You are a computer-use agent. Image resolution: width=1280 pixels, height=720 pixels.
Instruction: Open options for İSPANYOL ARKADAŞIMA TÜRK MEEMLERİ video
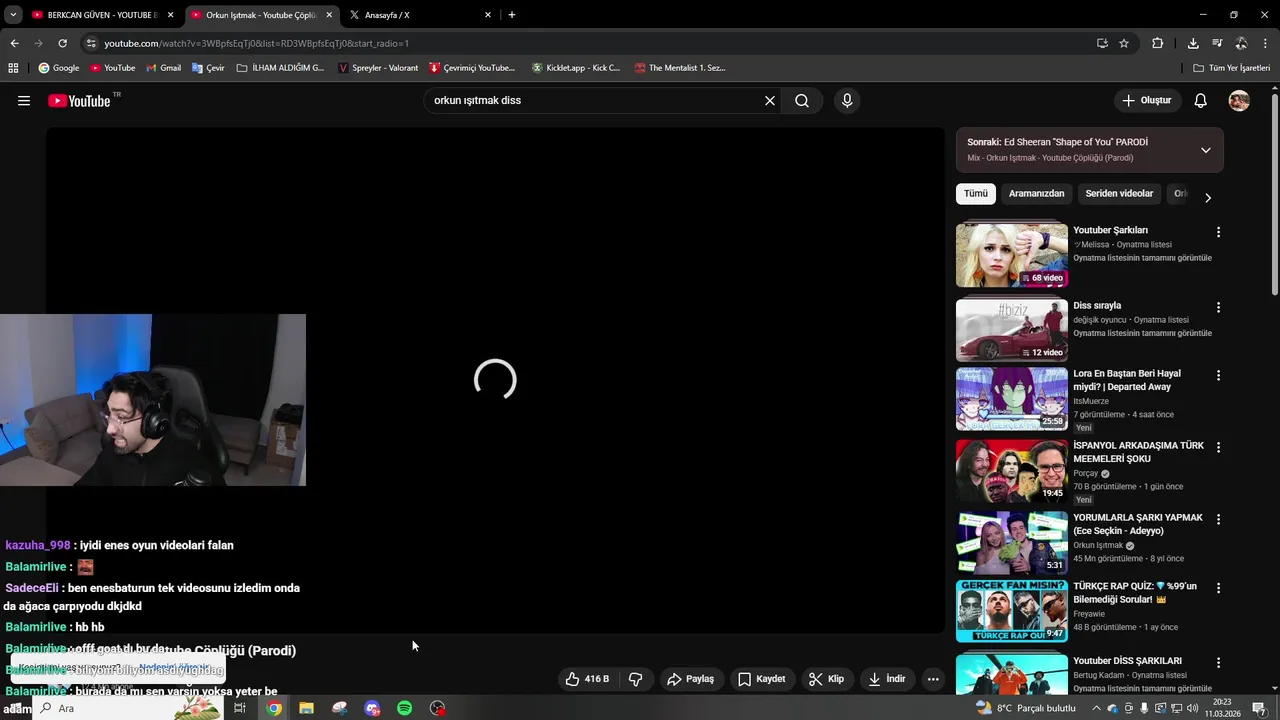(1218, 447)
